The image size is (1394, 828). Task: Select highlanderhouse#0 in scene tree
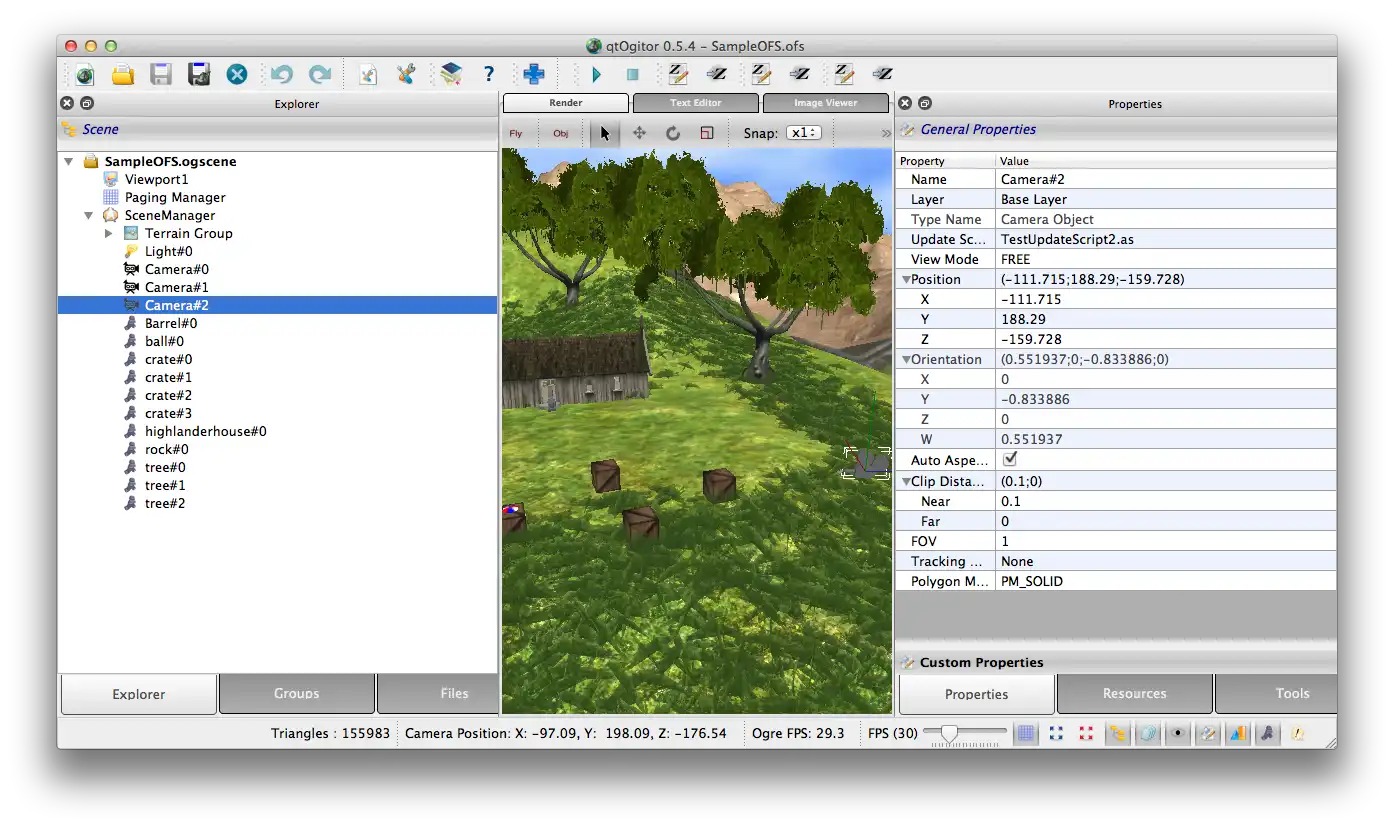205,431
